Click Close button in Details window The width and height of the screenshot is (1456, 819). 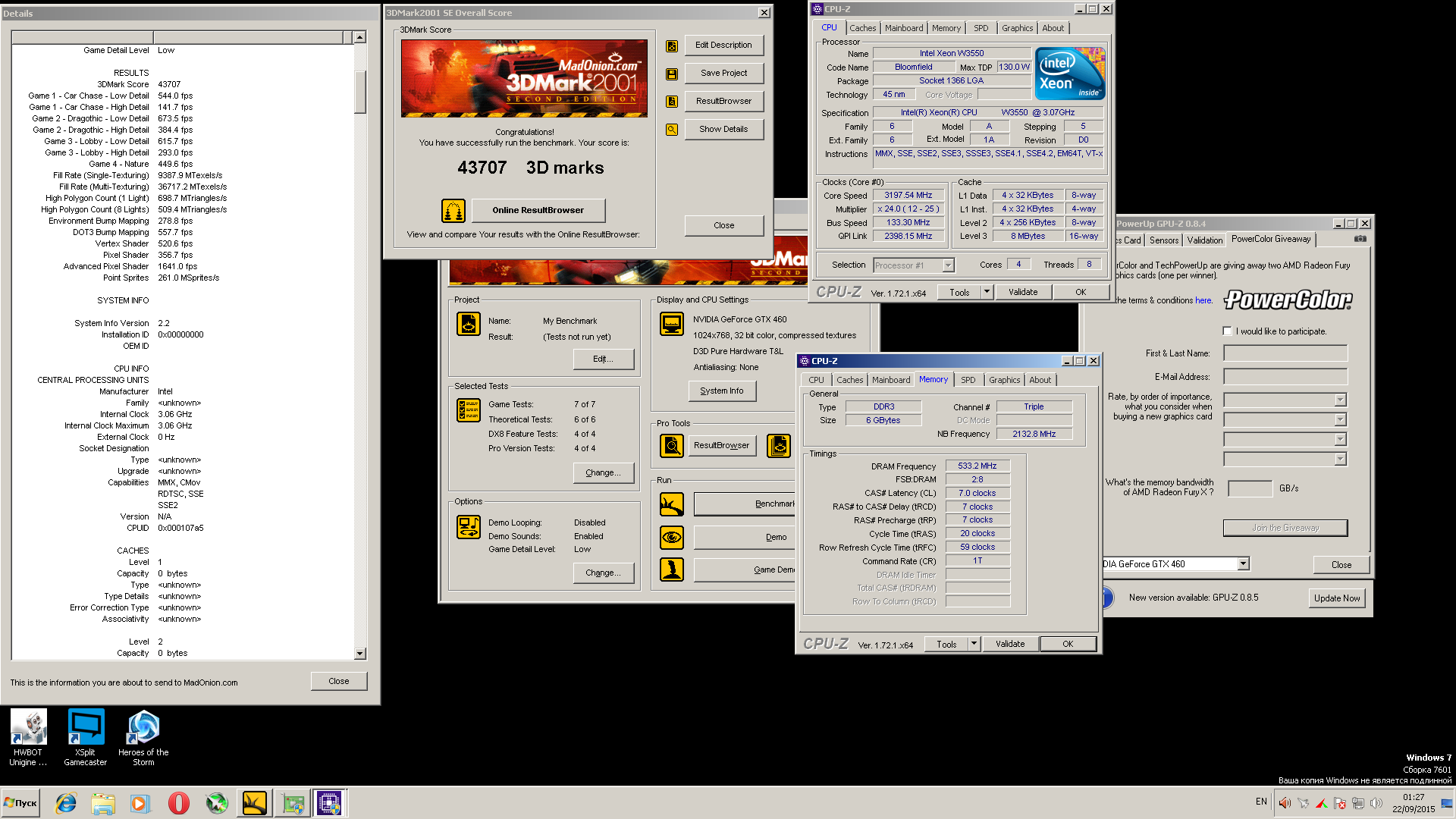tap(339, 682)
